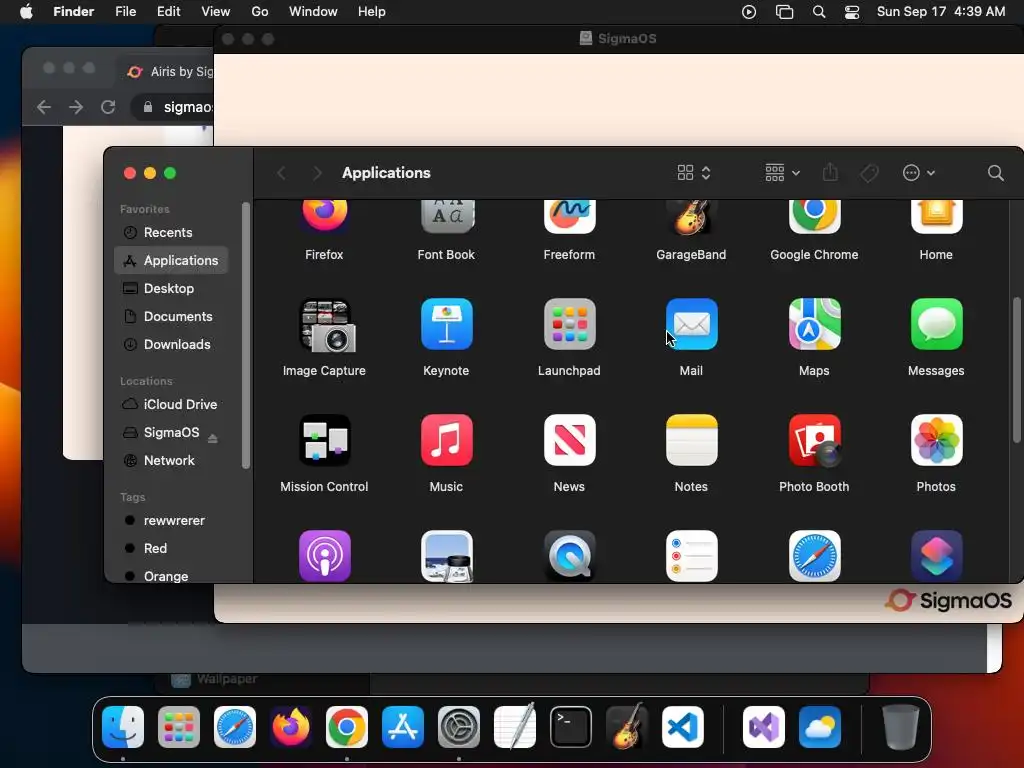
Task: Select the Red tag
Action: pyautogui.click(x=171, y=549)
